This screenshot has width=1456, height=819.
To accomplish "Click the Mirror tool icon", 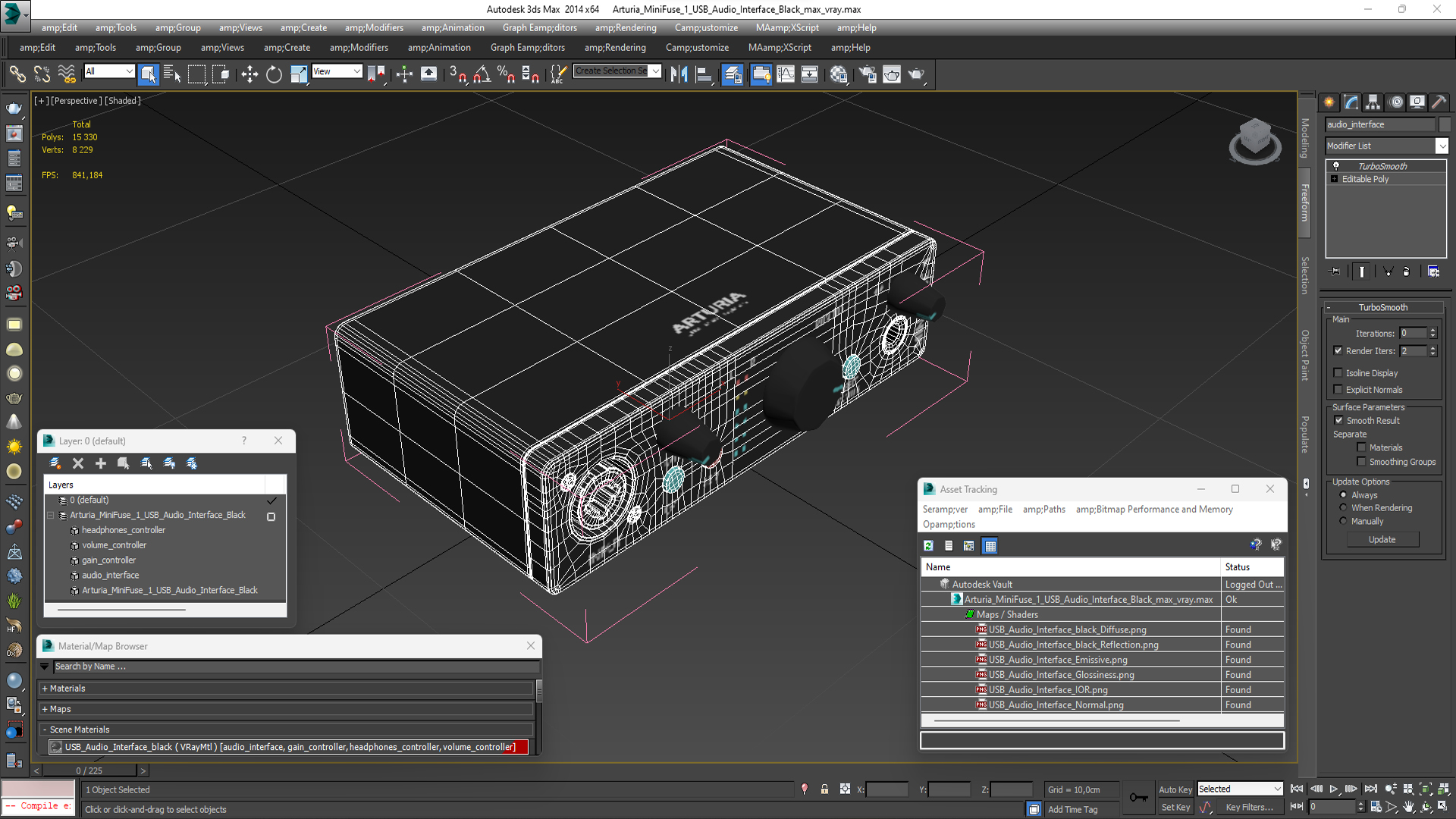I will point(679,74).
